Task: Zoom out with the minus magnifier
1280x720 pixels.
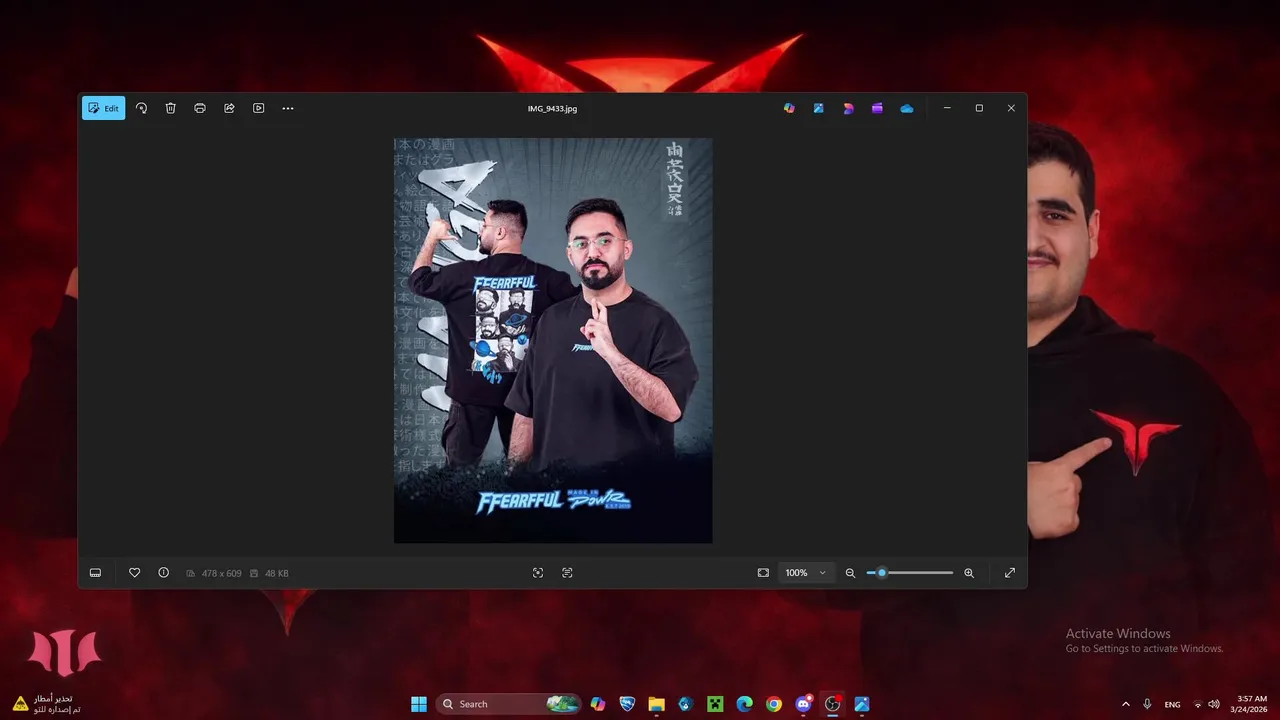Action: click(x=850, y=573)
